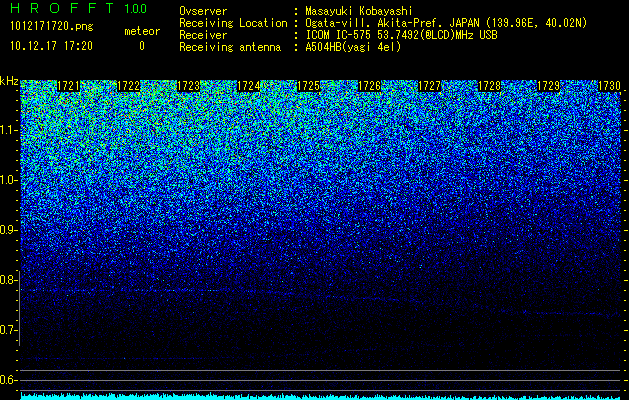Click the 1725 time marker
Image resolution: width=629 pixels, height=400 pixels.
point(308,86)
